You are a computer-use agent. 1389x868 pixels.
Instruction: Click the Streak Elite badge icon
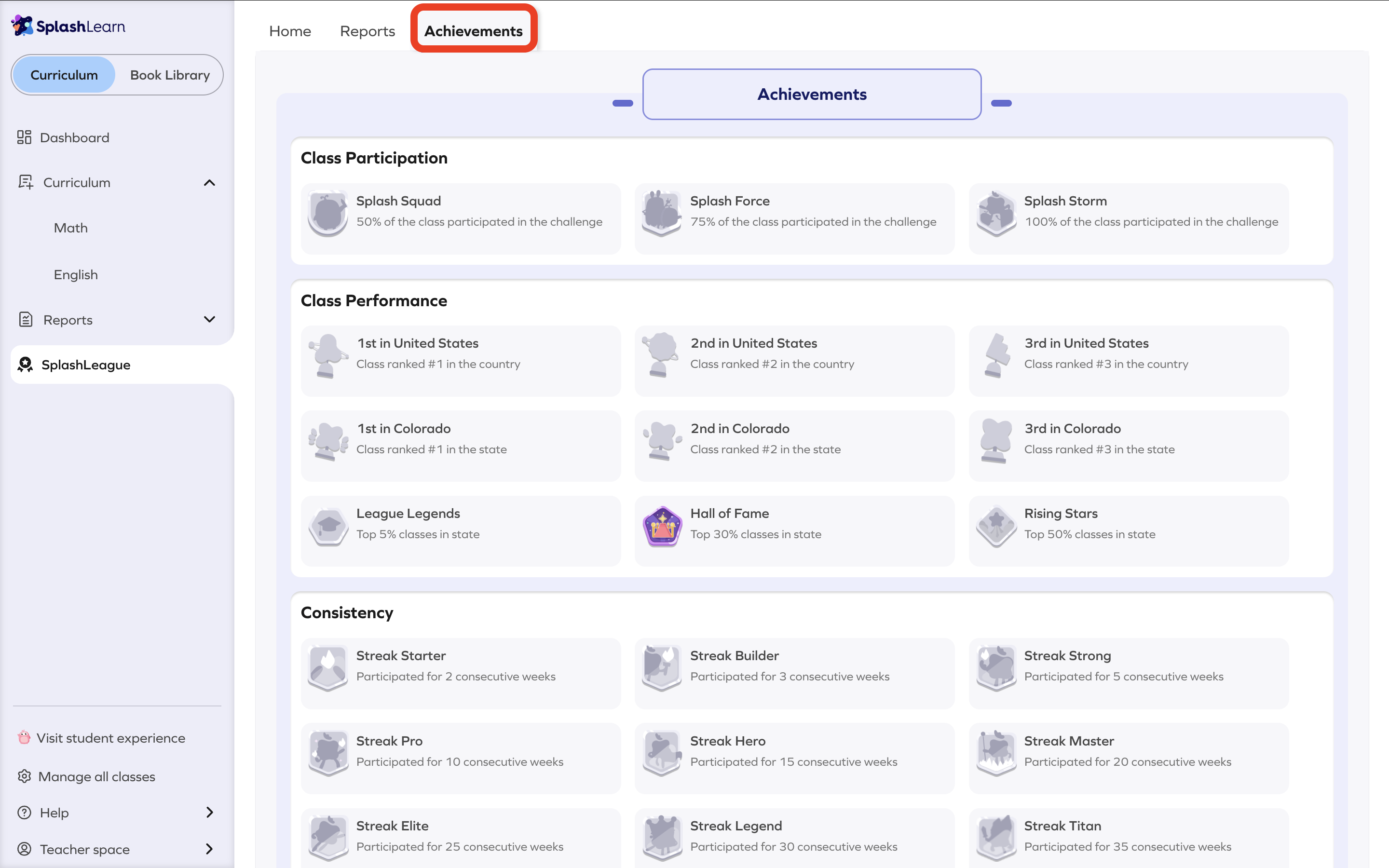pyautogui.click(x=328, y=839)
